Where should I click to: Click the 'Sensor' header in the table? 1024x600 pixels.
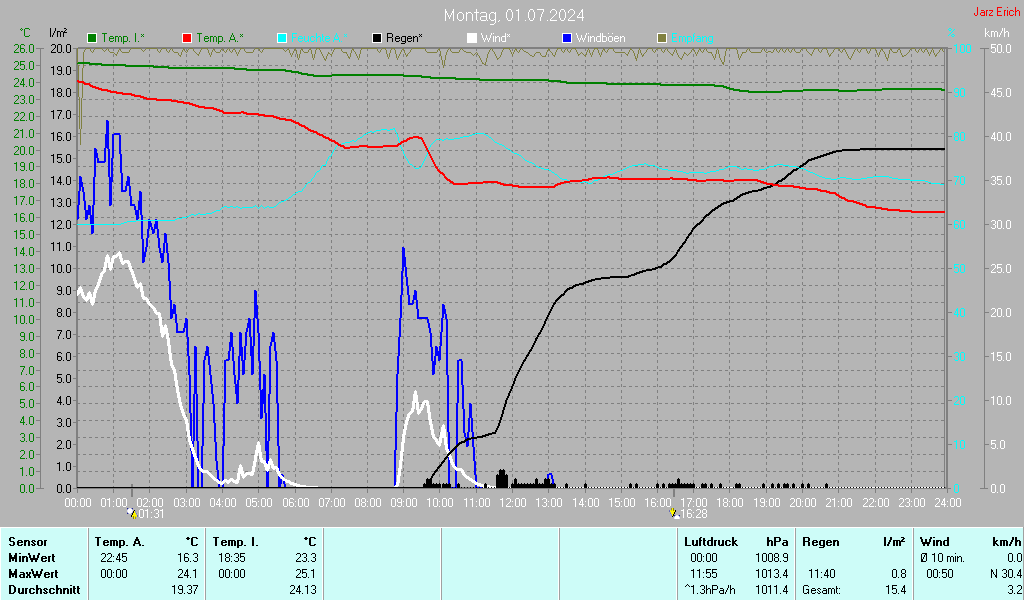[28, 542]
